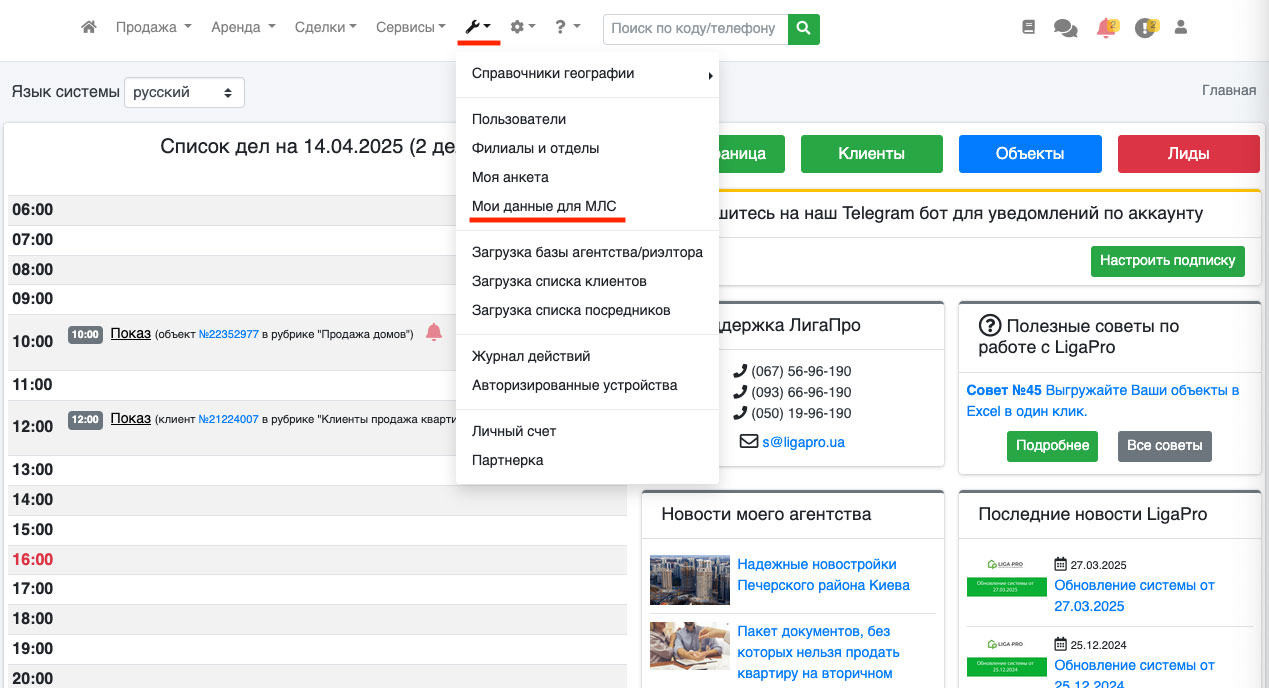Click the red Лиды button
This screenshot has width=1269, height=688.
(x=1188, y=154)
